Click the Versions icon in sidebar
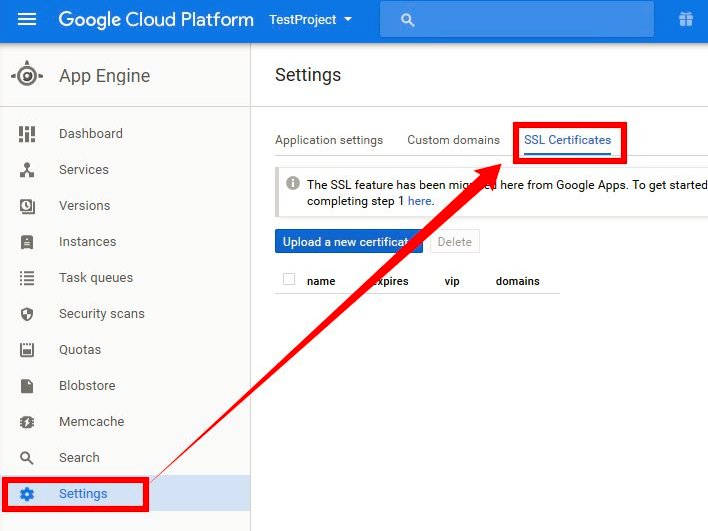This screenshot has width=708, height=531. (27, 206)
